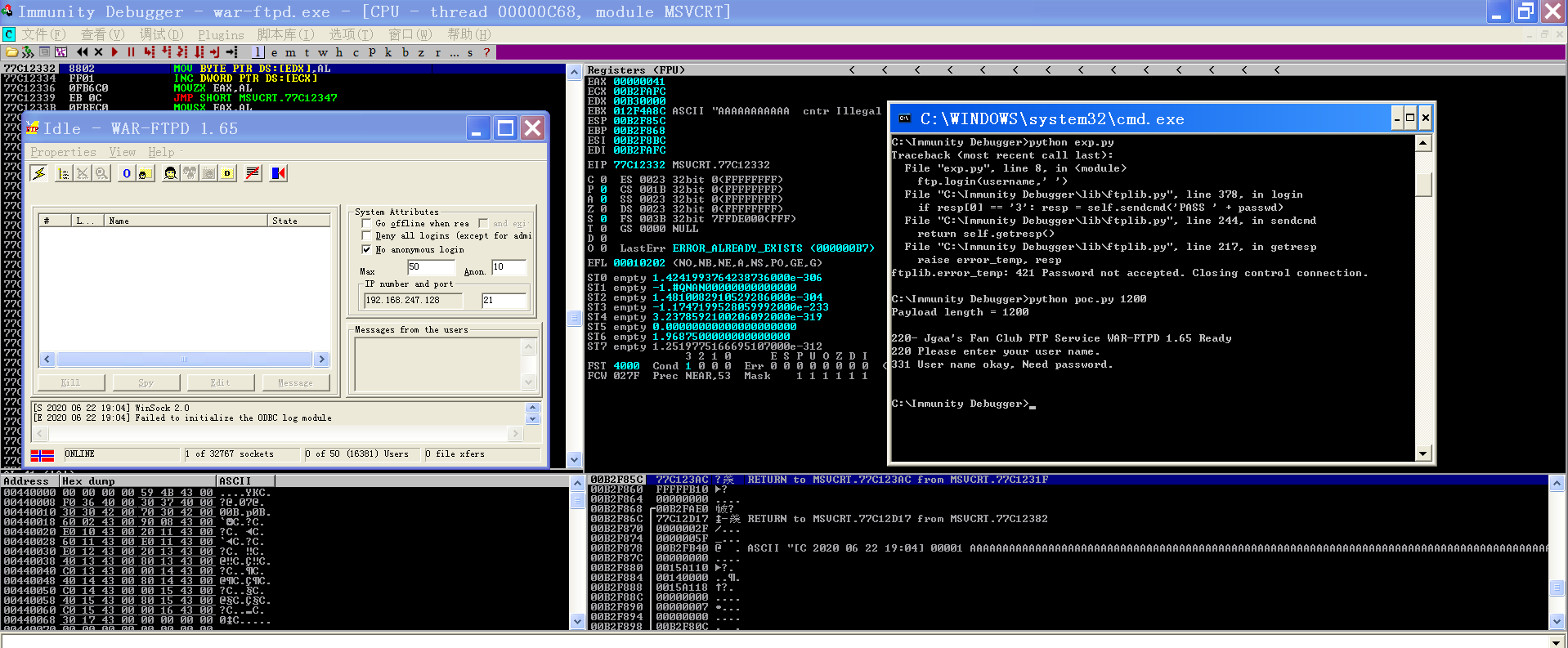Show breakpoints with 'b' toolbar button

tap(405, 52)
